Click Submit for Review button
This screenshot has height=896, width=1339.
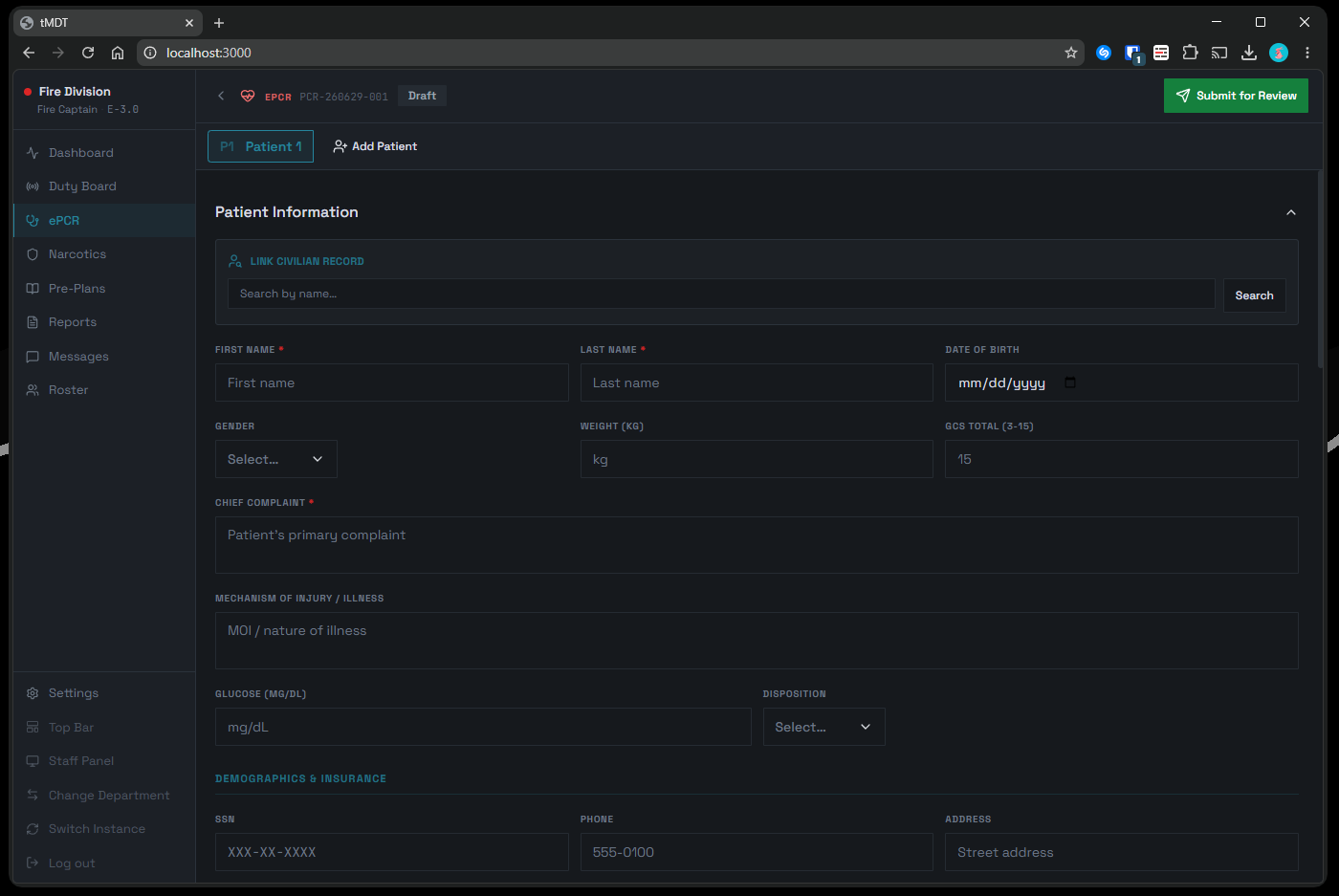coord(1236,96)
